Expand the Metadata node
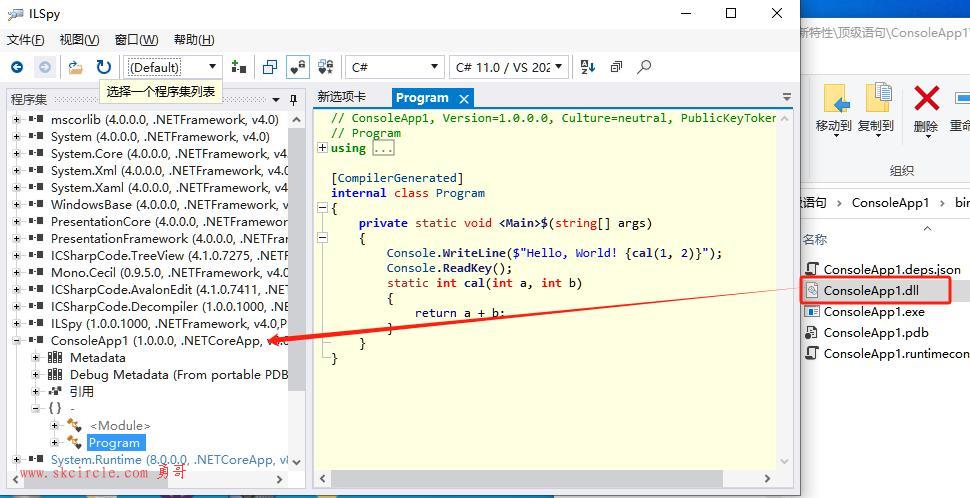 coord(35,358)
